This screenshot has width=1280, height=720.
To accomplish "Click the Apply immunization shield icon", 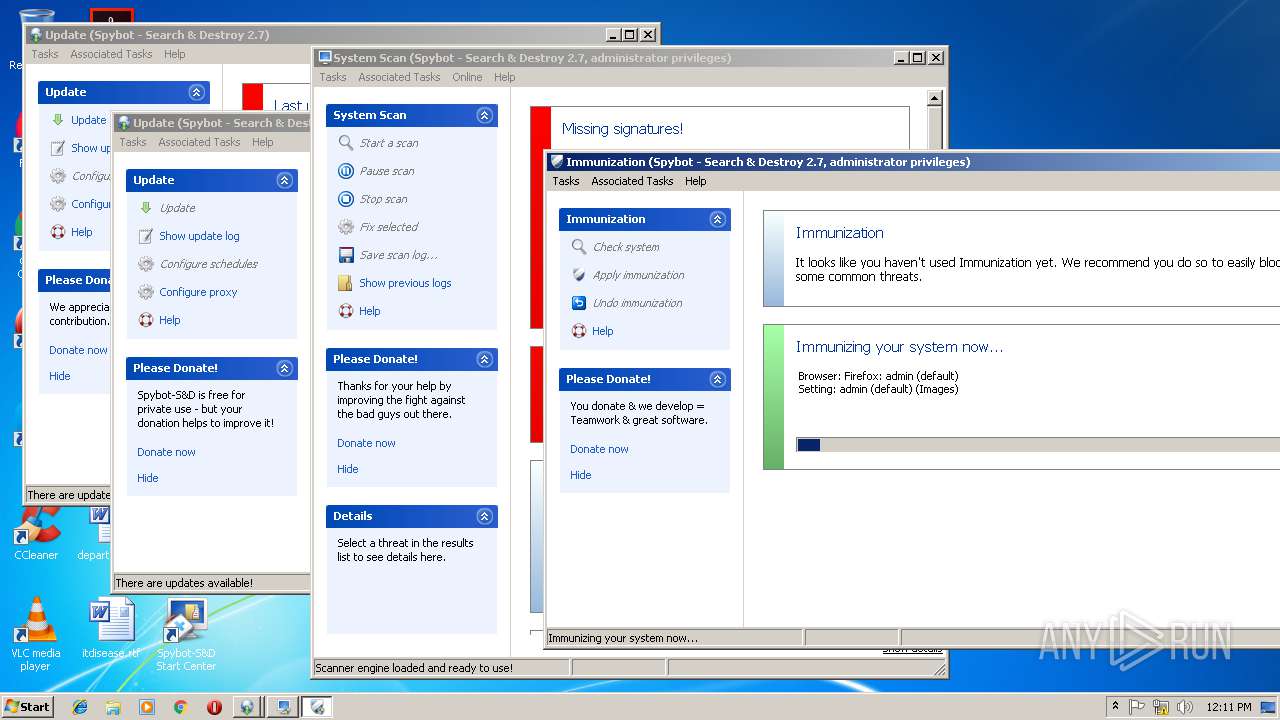I will [579, 275].
